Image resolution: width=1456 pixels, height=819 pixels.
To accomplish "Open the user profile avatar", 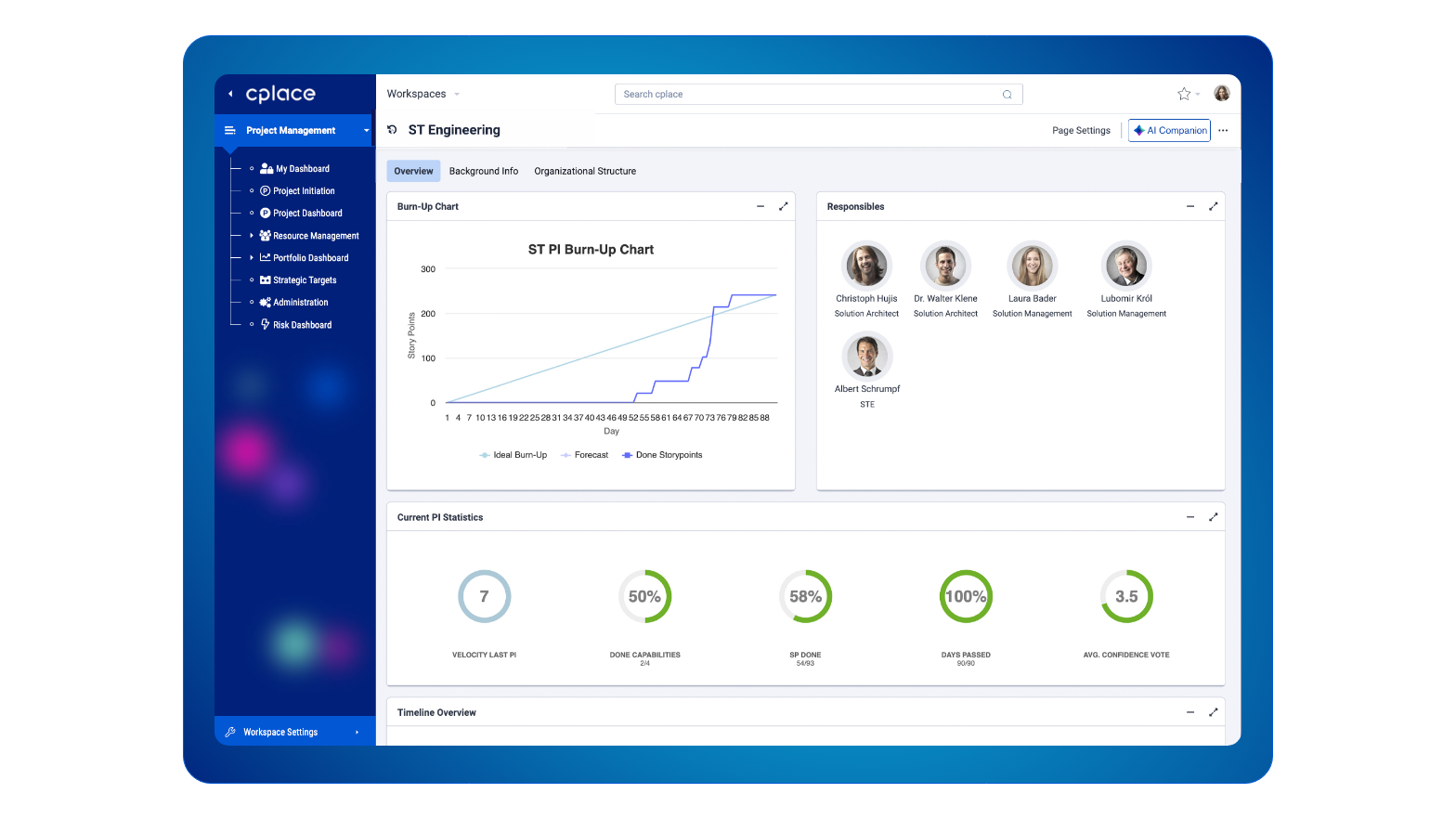I will click(x=1222, y=94).
